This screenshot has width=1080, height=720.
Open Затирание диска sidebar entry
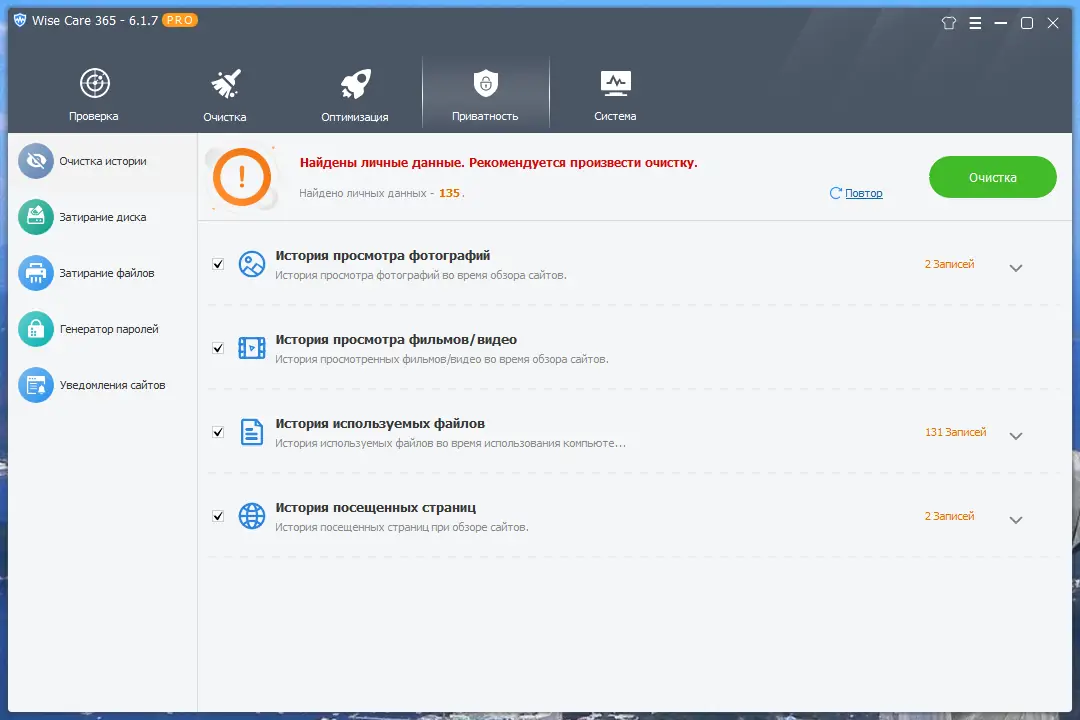(x=103, y=217)
